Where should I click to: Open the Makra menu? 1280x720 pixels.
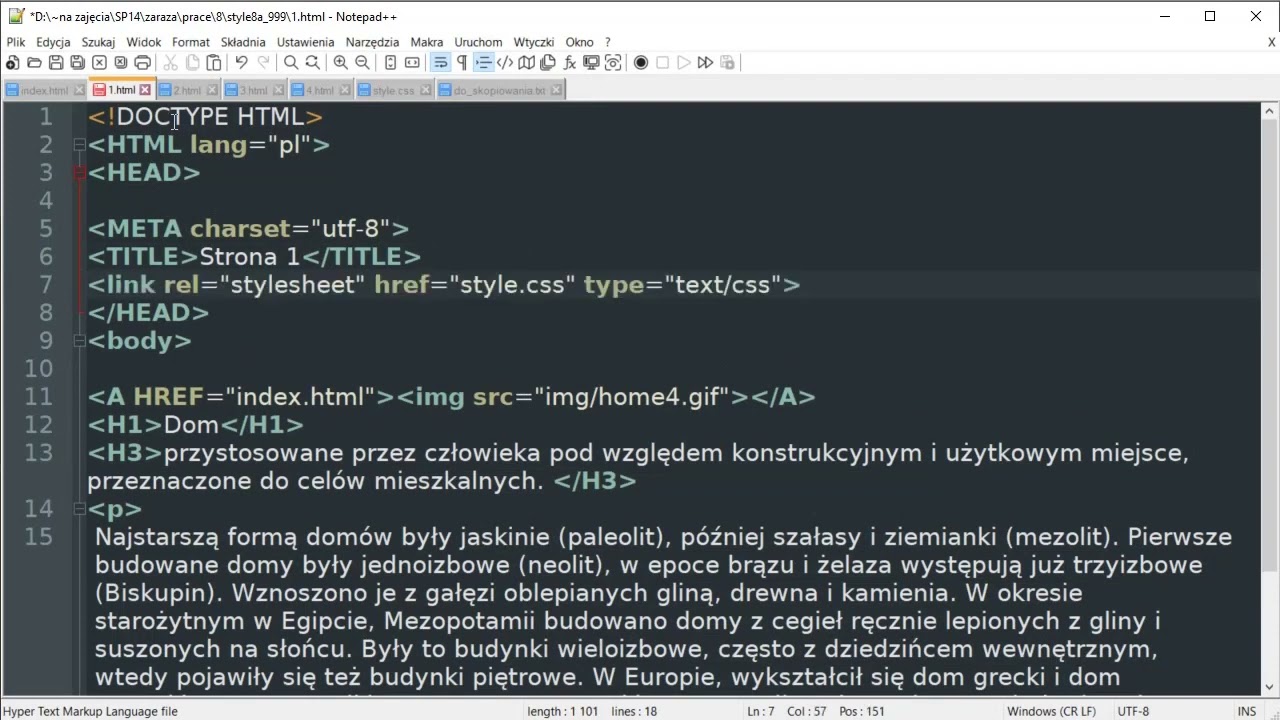pyautogui.click(x=427, y=42)
